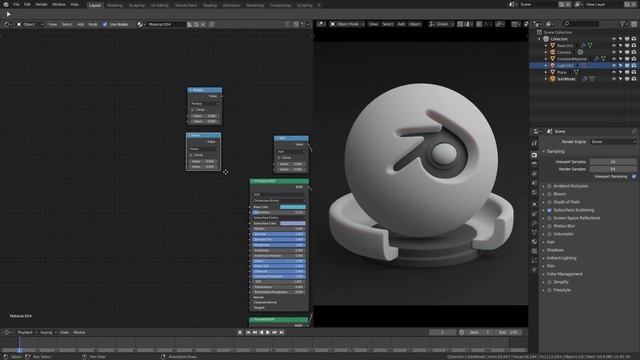This screenshot has height=360, width=640.
Task: Open the World properties tab icon
Action: pyautogui.click(x=534, y=193)
